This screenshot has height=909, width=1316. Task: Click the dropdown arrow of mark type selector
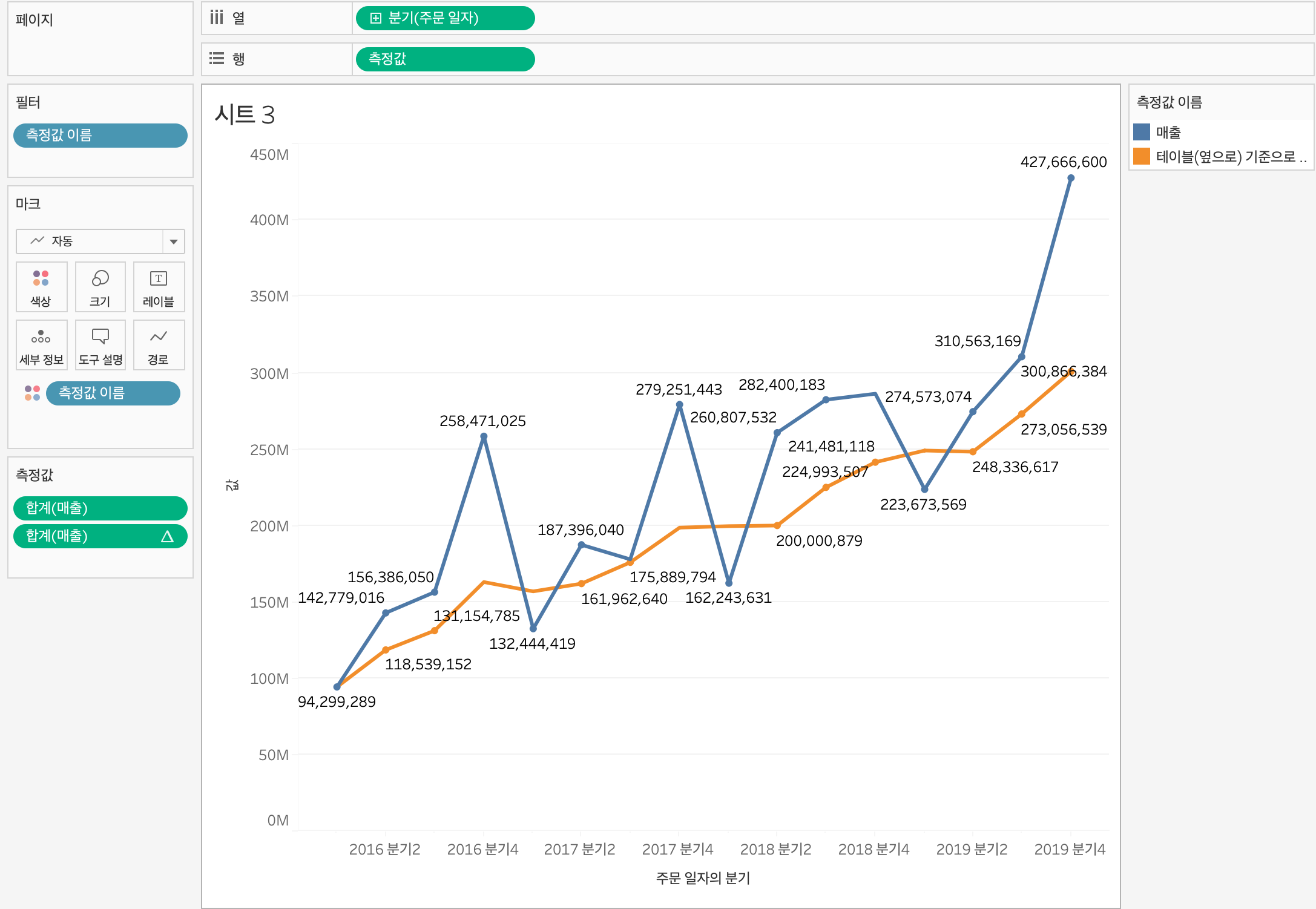[x=174, y=241]
